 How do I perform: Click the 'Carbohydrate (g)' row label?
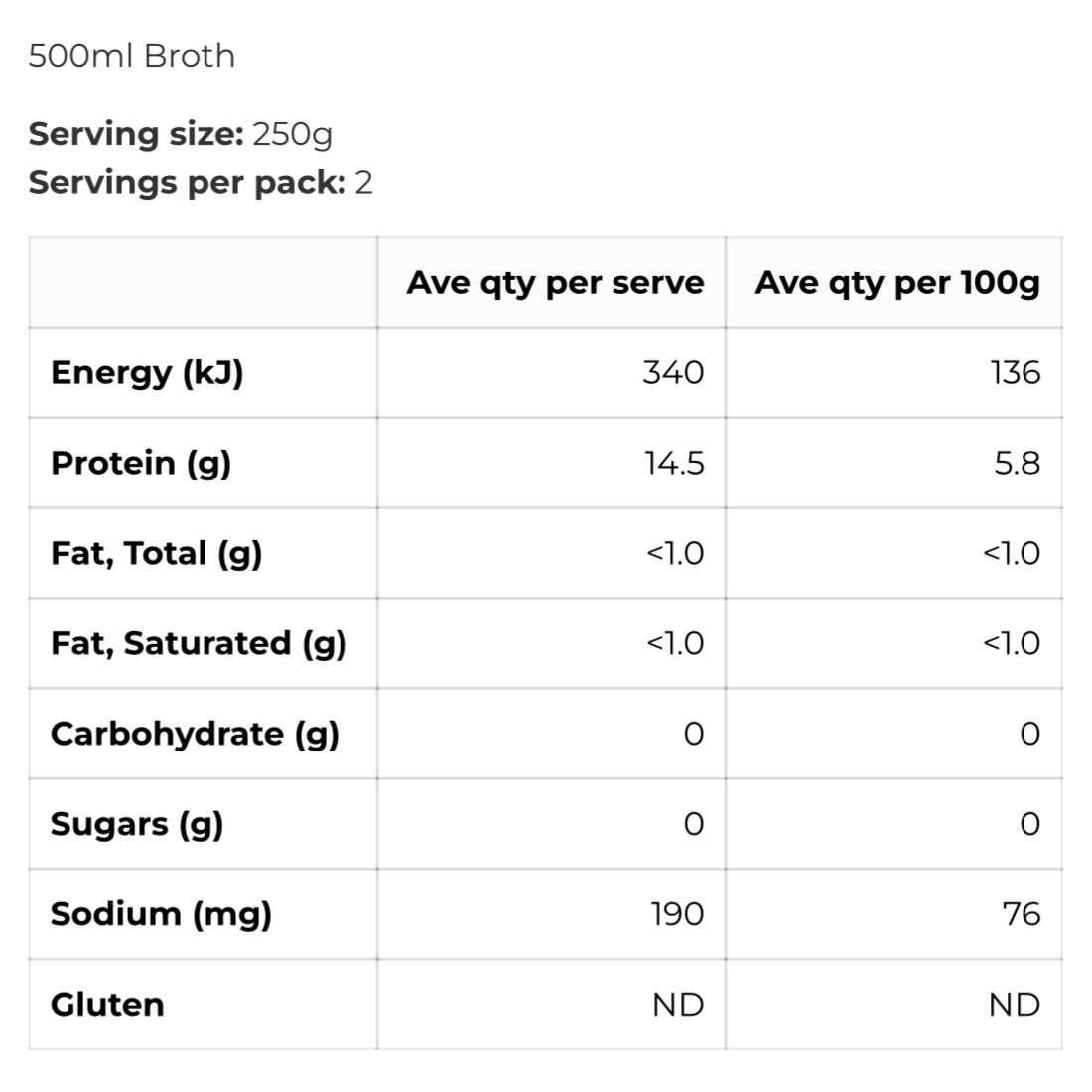[x=195, y=735]
